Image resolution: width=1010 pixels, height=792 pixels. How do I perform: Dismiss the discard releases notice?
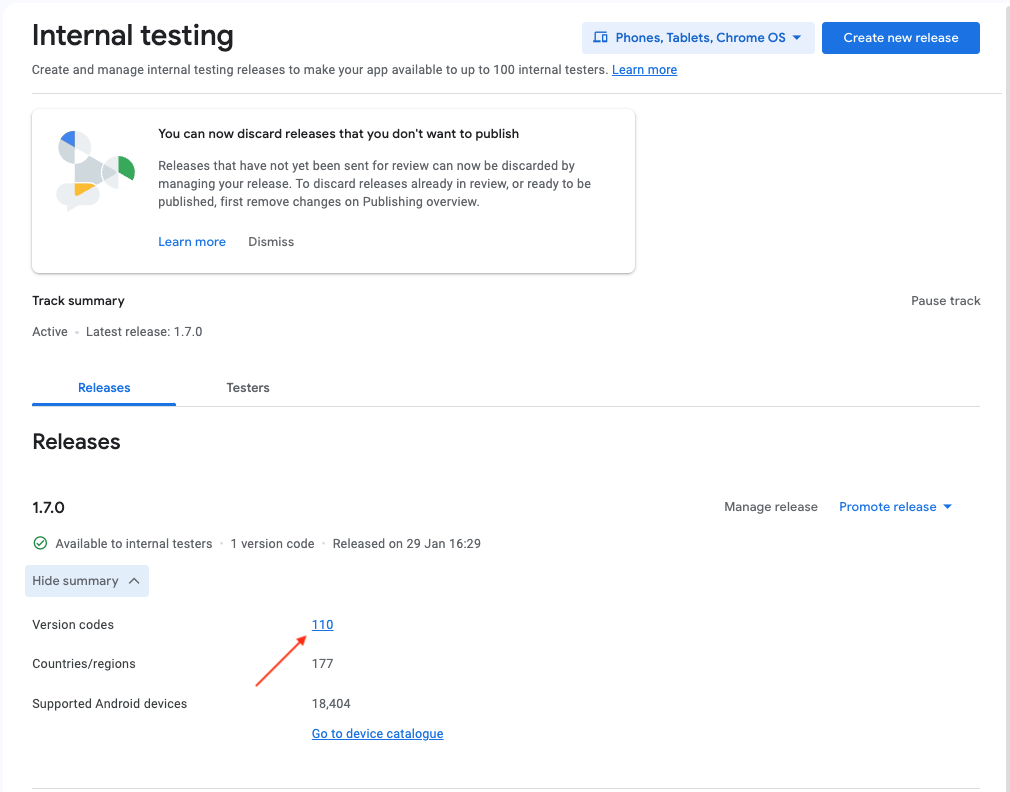point(271,242)
